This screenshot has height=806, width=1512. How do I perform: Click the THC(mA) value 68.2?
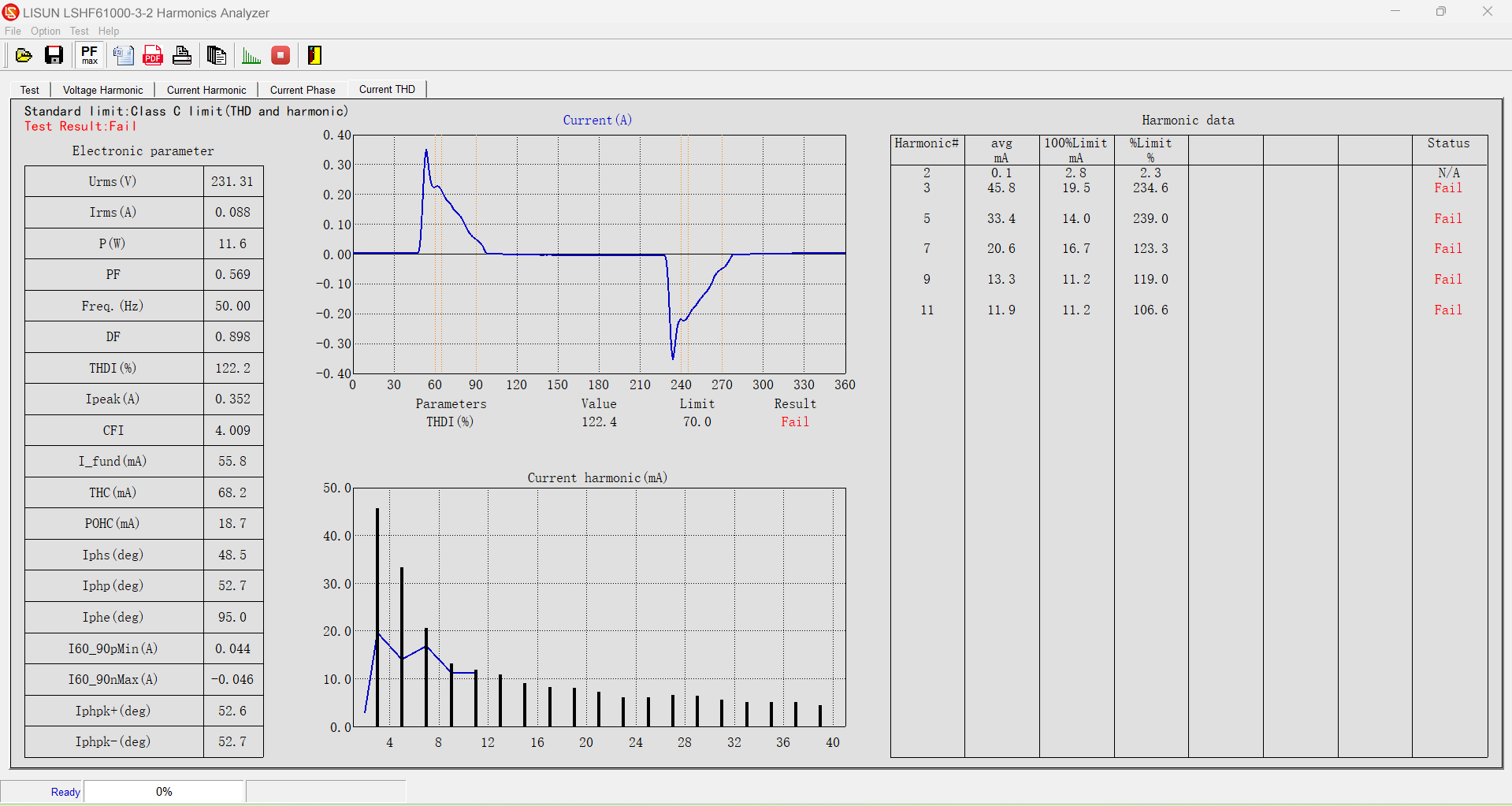point(232,492)
